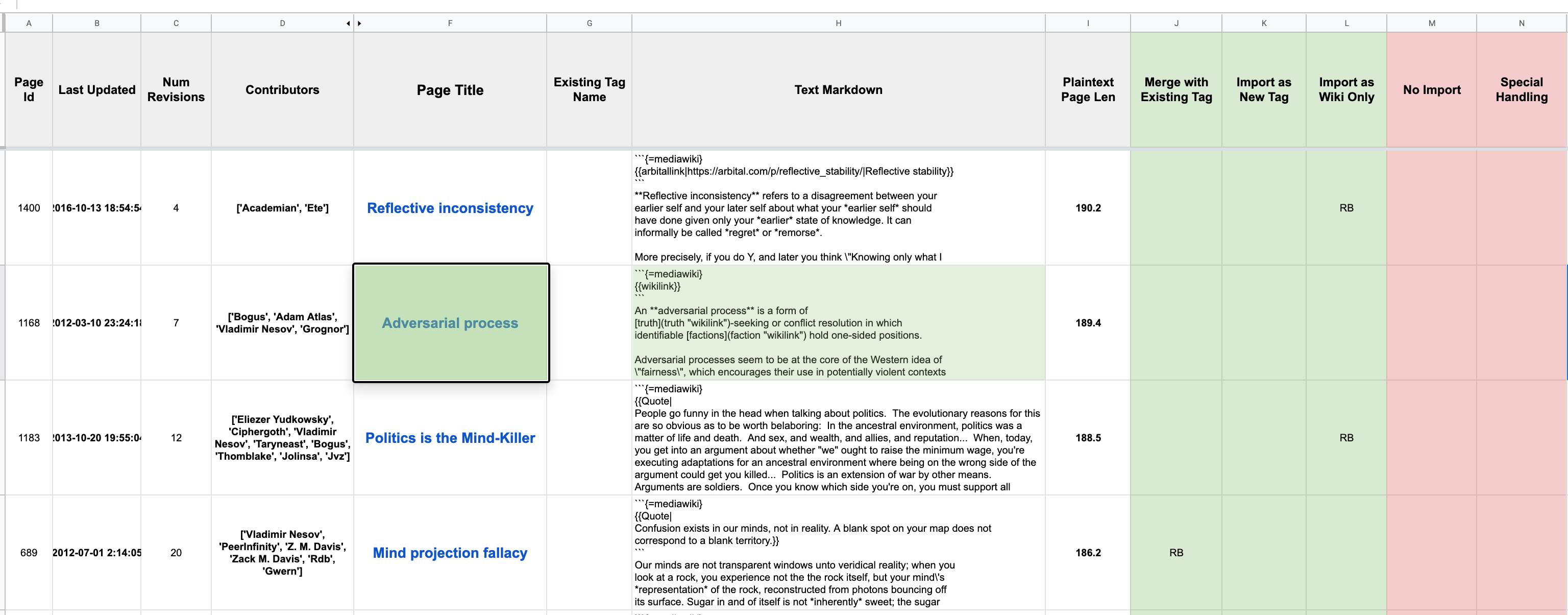Select column H header
The image size is (1568, 615).
tap(838, 23)
